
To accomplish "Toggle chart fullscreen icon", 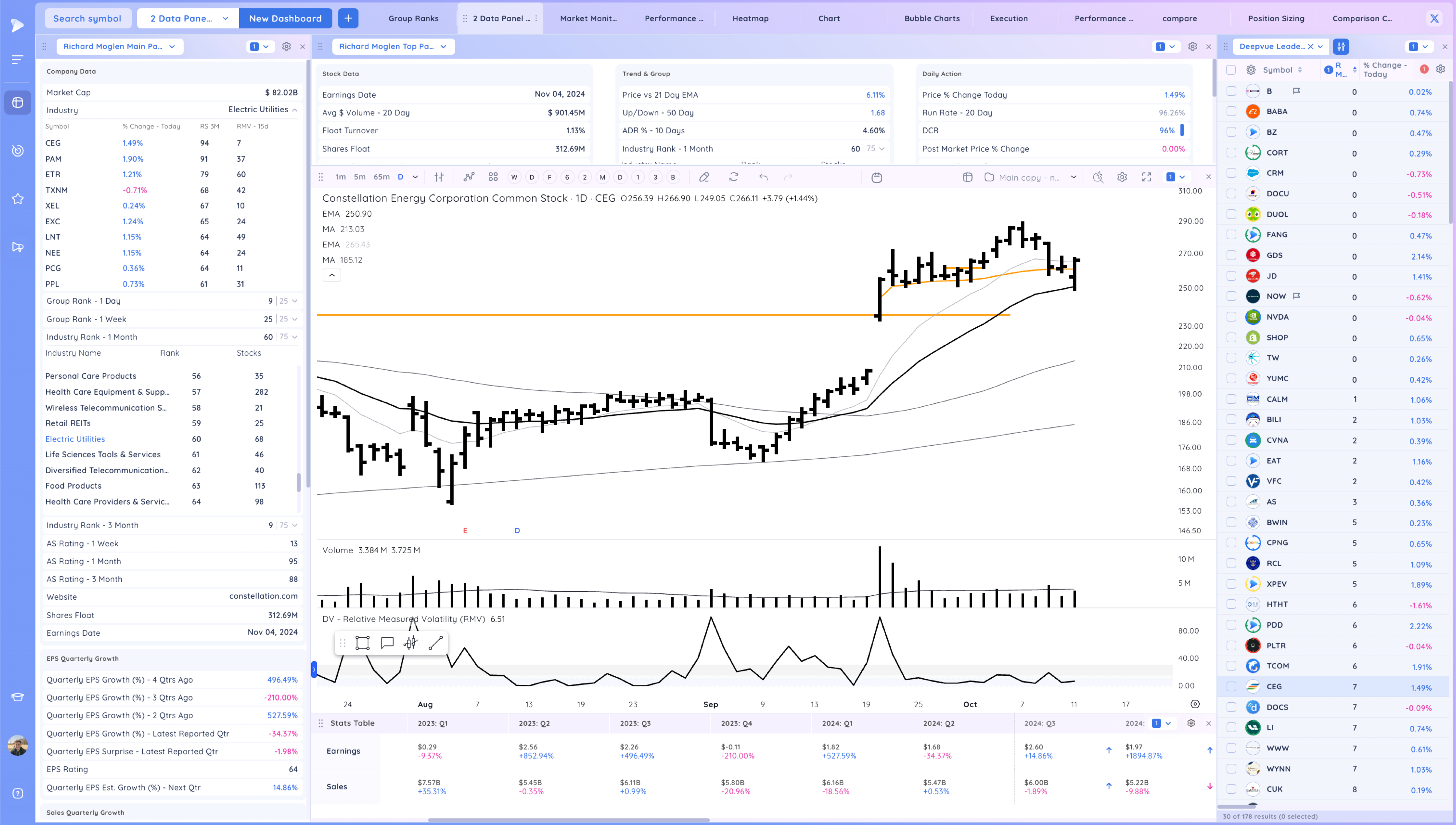I will (1146, 177).
